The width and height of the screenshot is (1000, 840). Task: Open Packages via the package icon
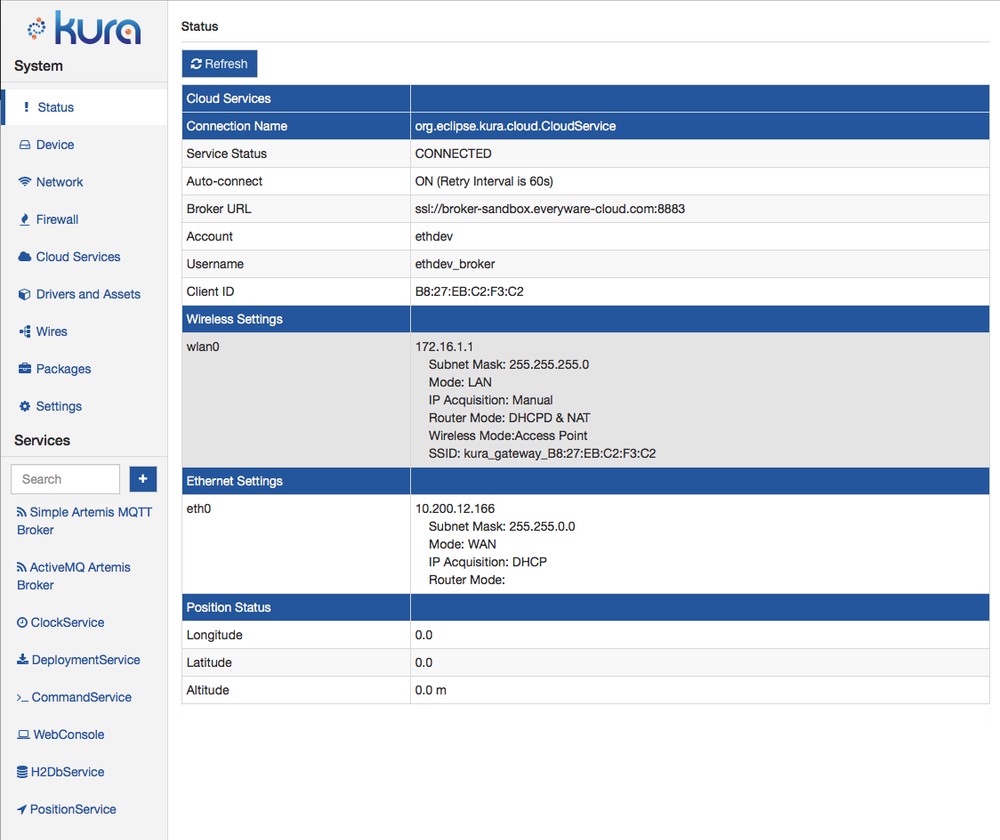coord(24,369)
